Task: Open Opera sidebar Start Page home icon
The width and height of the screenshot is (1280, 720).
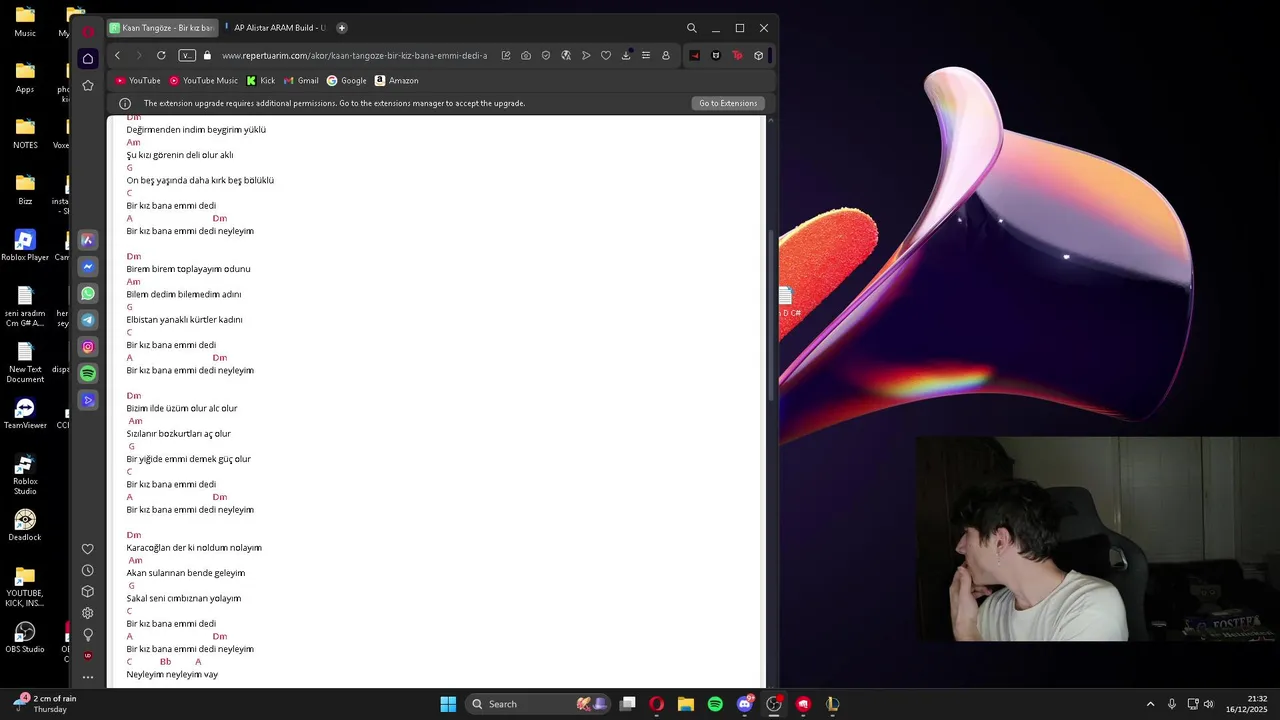Action: coord(88,59)
